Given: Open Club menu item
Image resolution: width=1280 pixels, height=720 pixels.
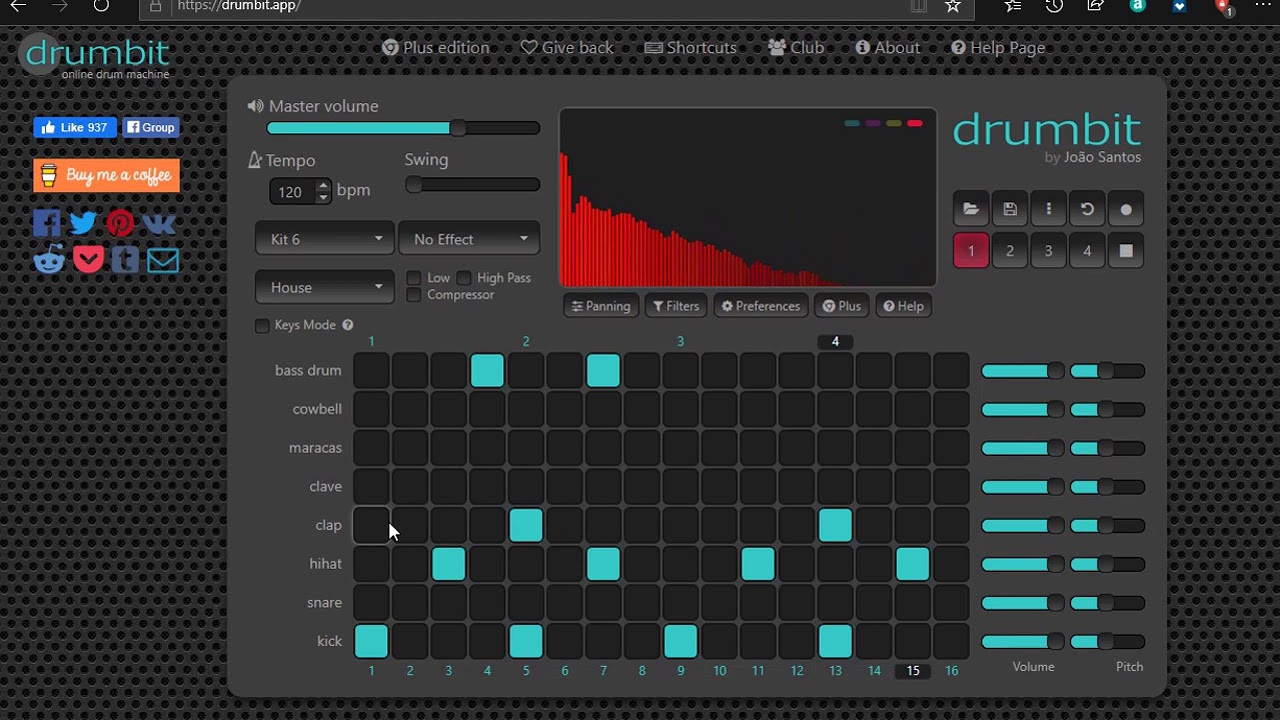Looking at the screenshot, I should [797, 48].
